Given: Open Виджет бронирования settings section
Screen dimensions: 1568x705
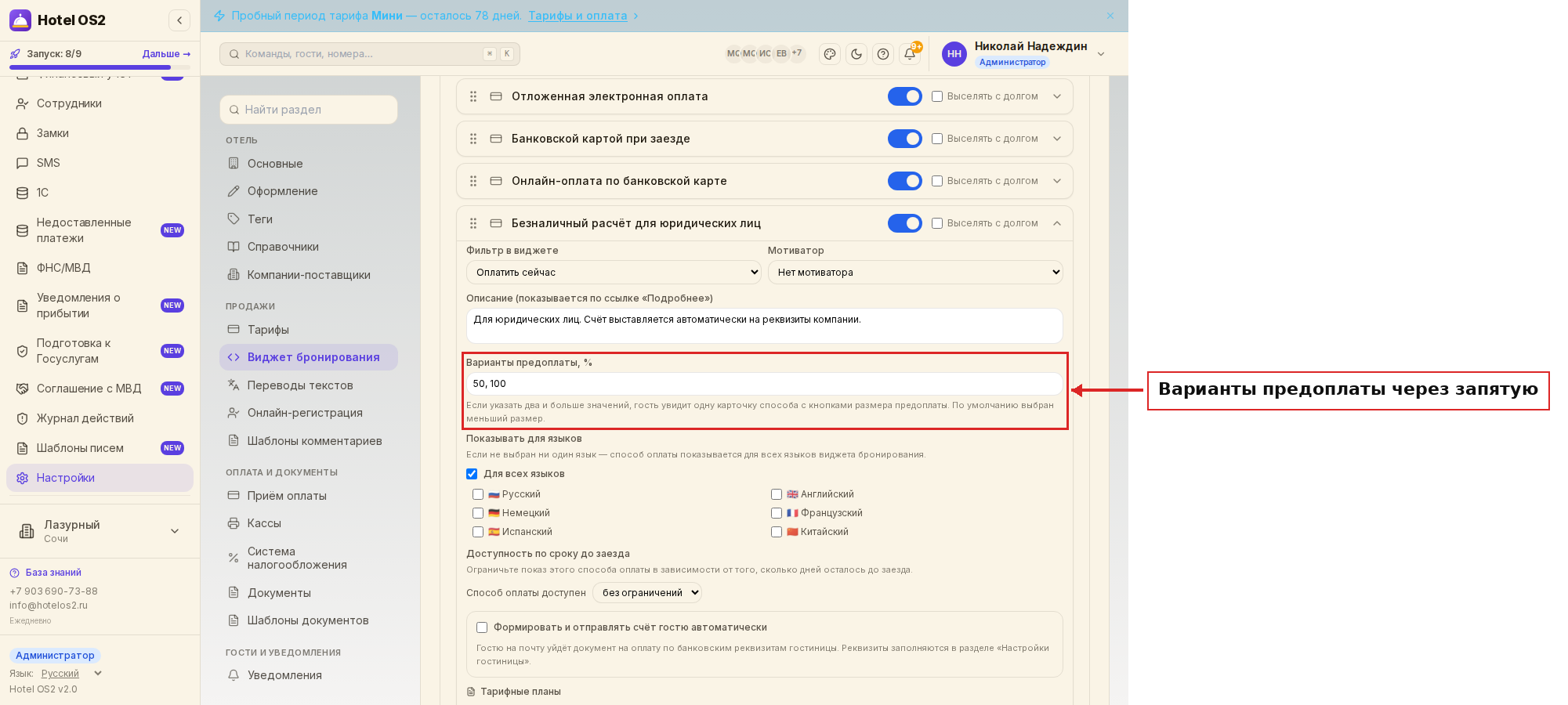Looking at the screenshot, I should pos(309,357).
